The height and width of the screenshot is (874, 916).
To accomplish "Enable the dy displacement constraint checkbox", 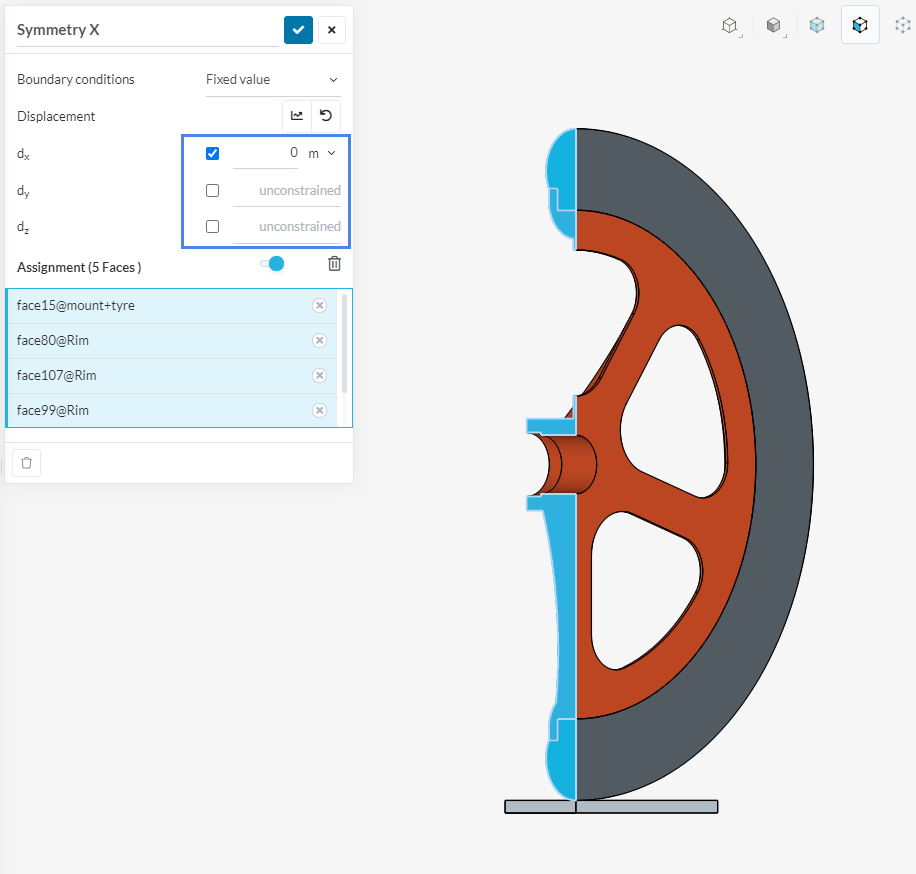I will click(x=212, y=190).
